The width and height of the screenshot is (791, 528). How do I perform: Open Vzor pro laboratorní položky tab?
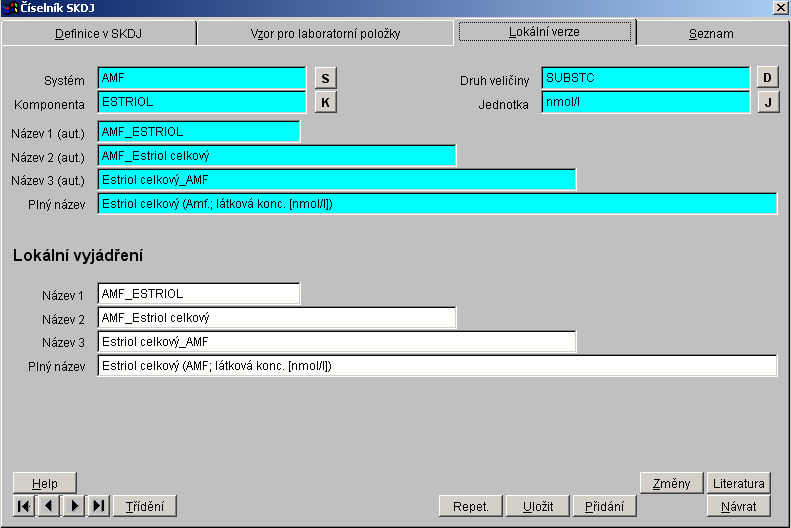[x=325, y=34]
